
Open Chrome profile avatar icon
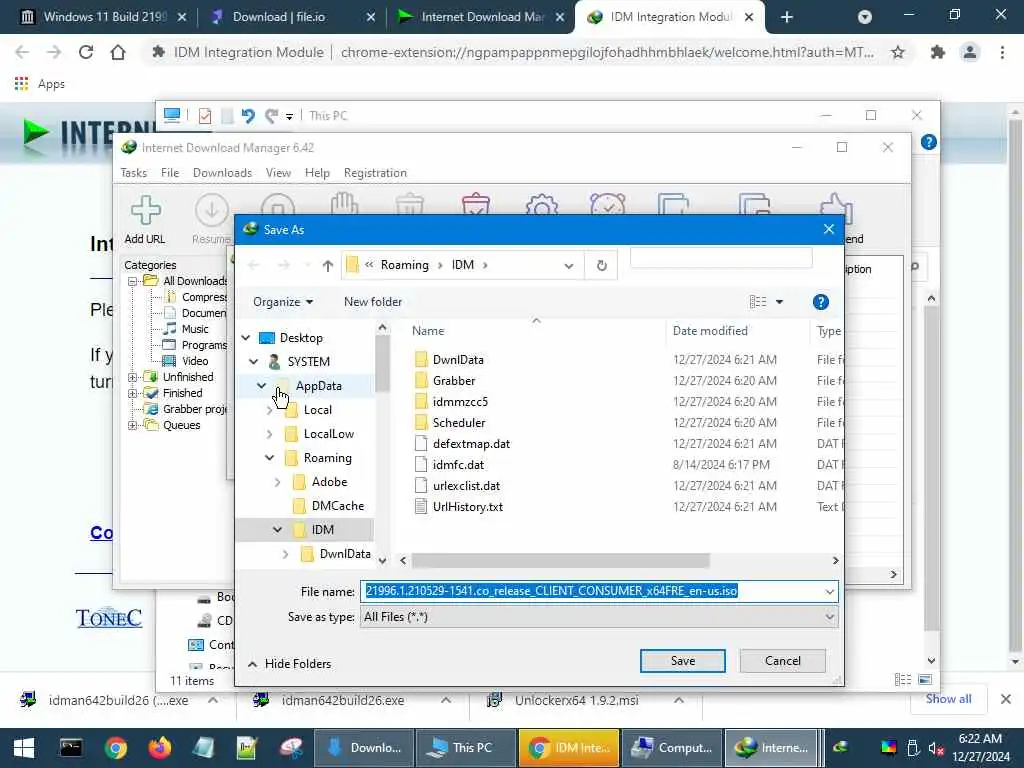970,52
